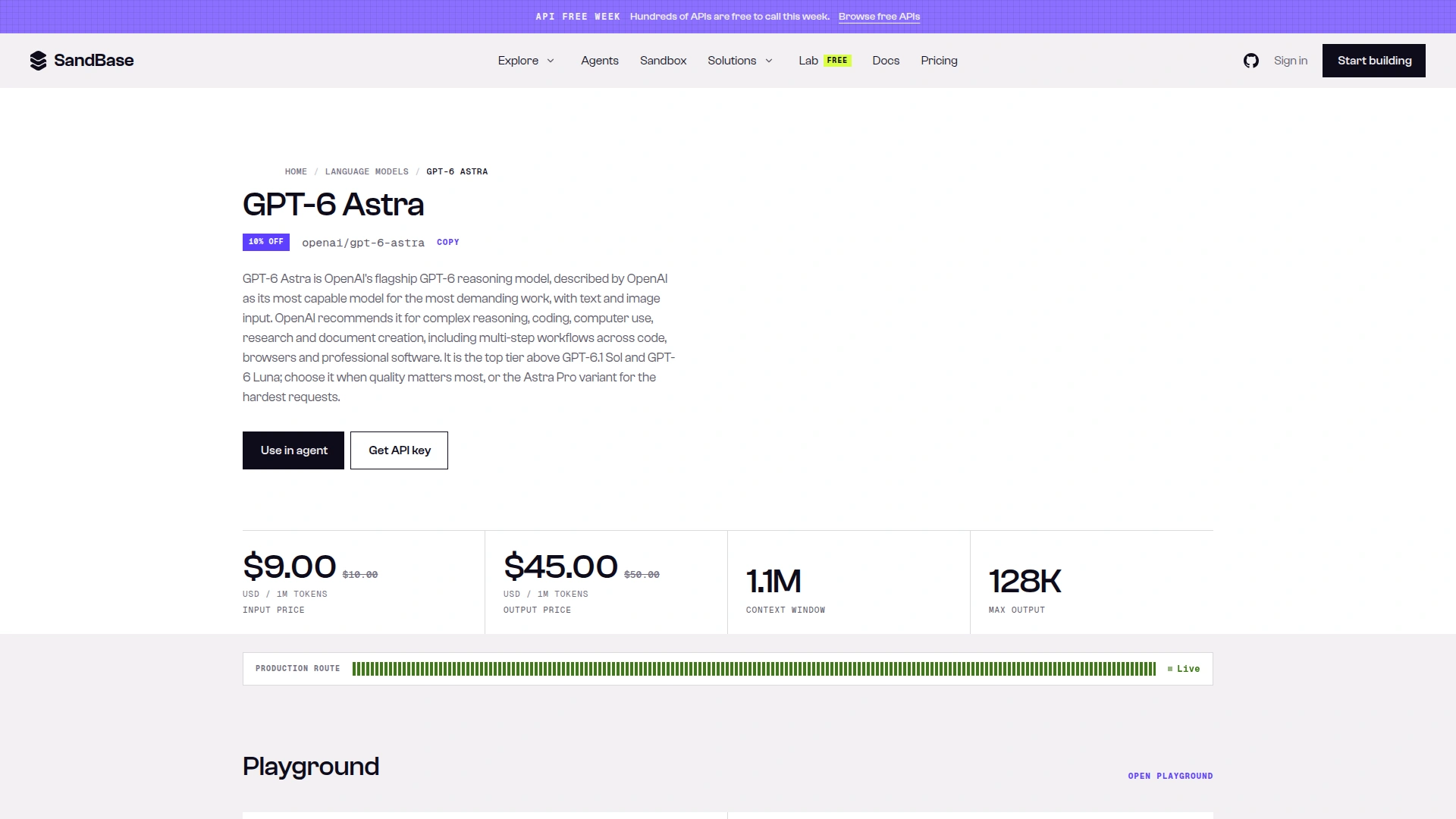Screen dimensions: 1456x819
Task: Click the struck-through $10.00 price
Action: point(360,575)
